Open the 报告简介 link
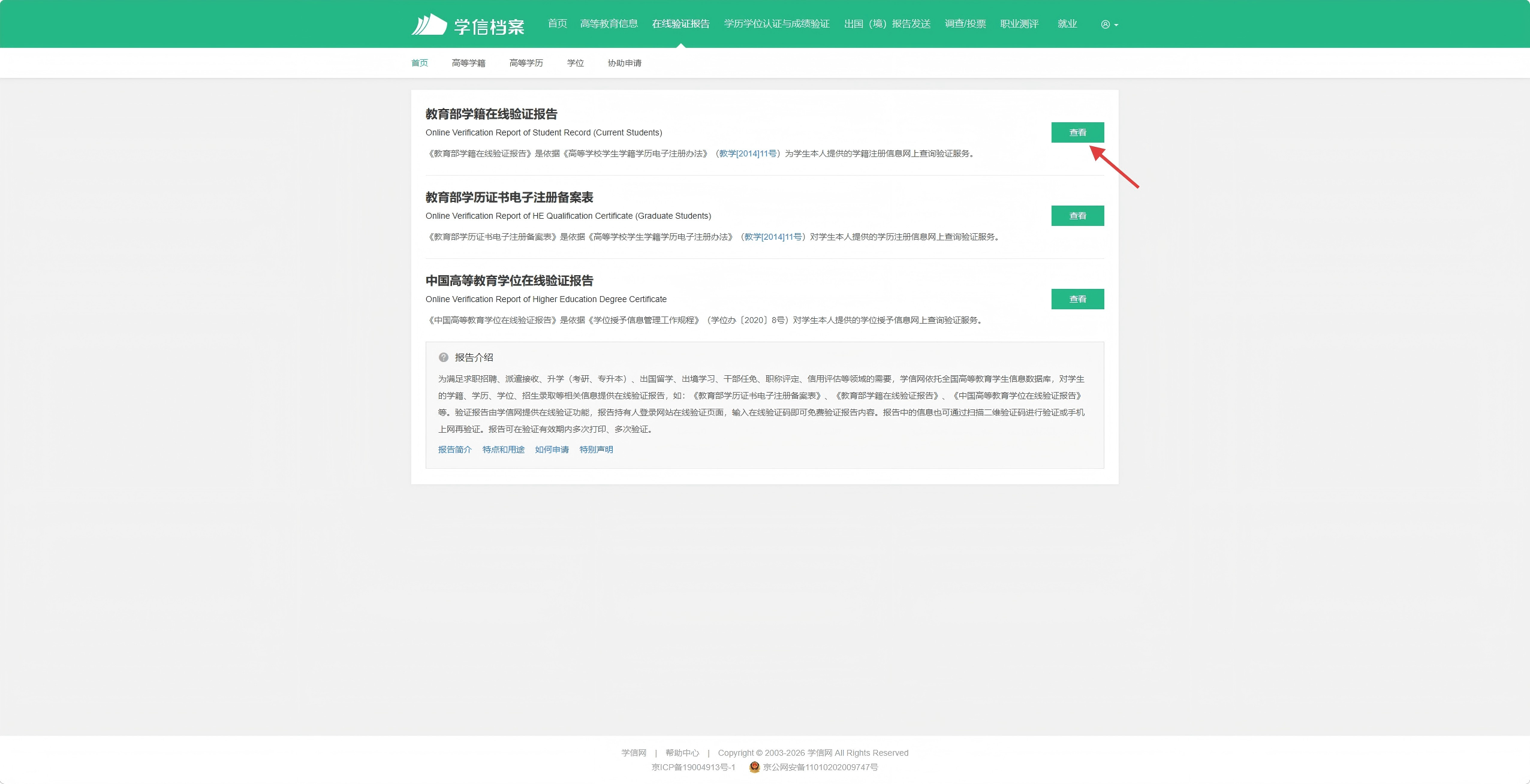The width and height of the screenshot is (1530, 784). pos(454,450)
